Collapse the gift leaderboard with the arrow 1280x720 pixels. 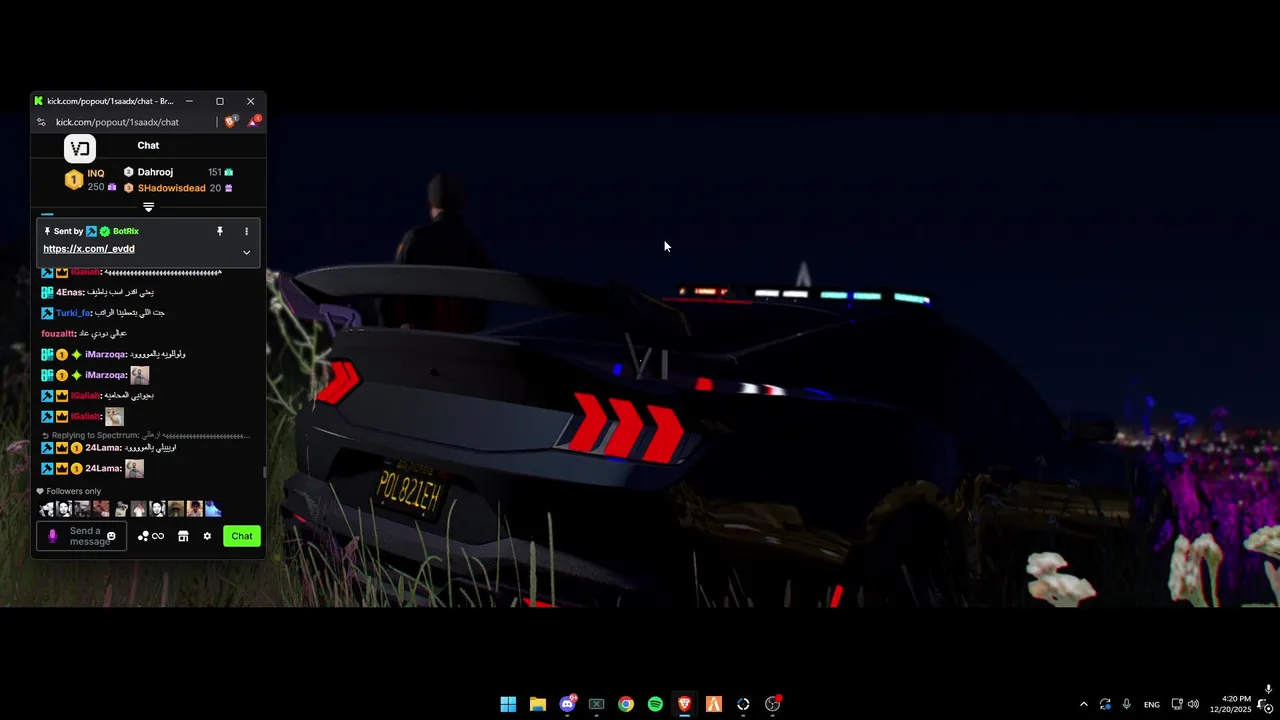click(x=148, y=207)
